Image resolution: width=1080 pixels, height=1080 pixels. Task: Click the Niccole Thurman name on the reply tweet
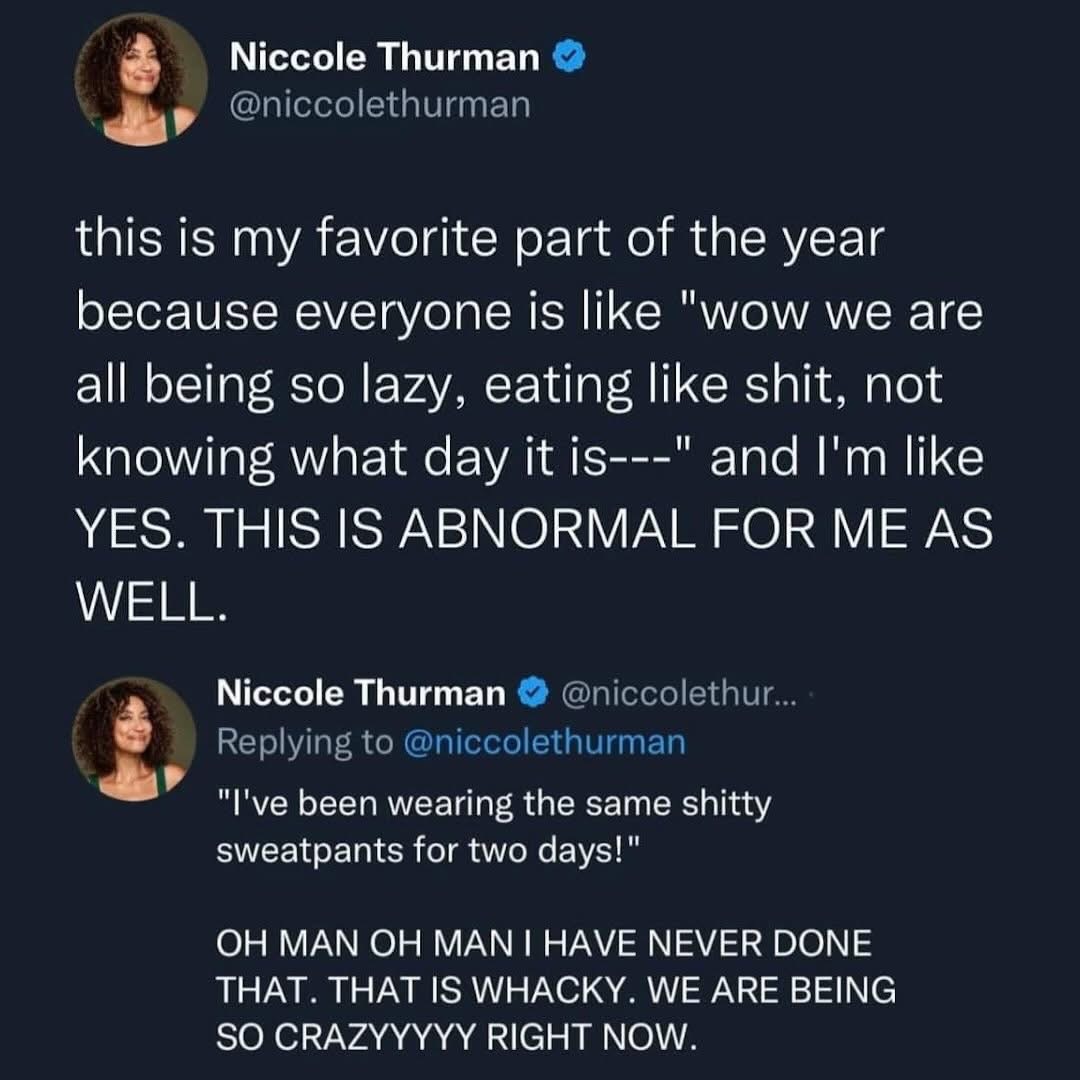click(362, 692)
